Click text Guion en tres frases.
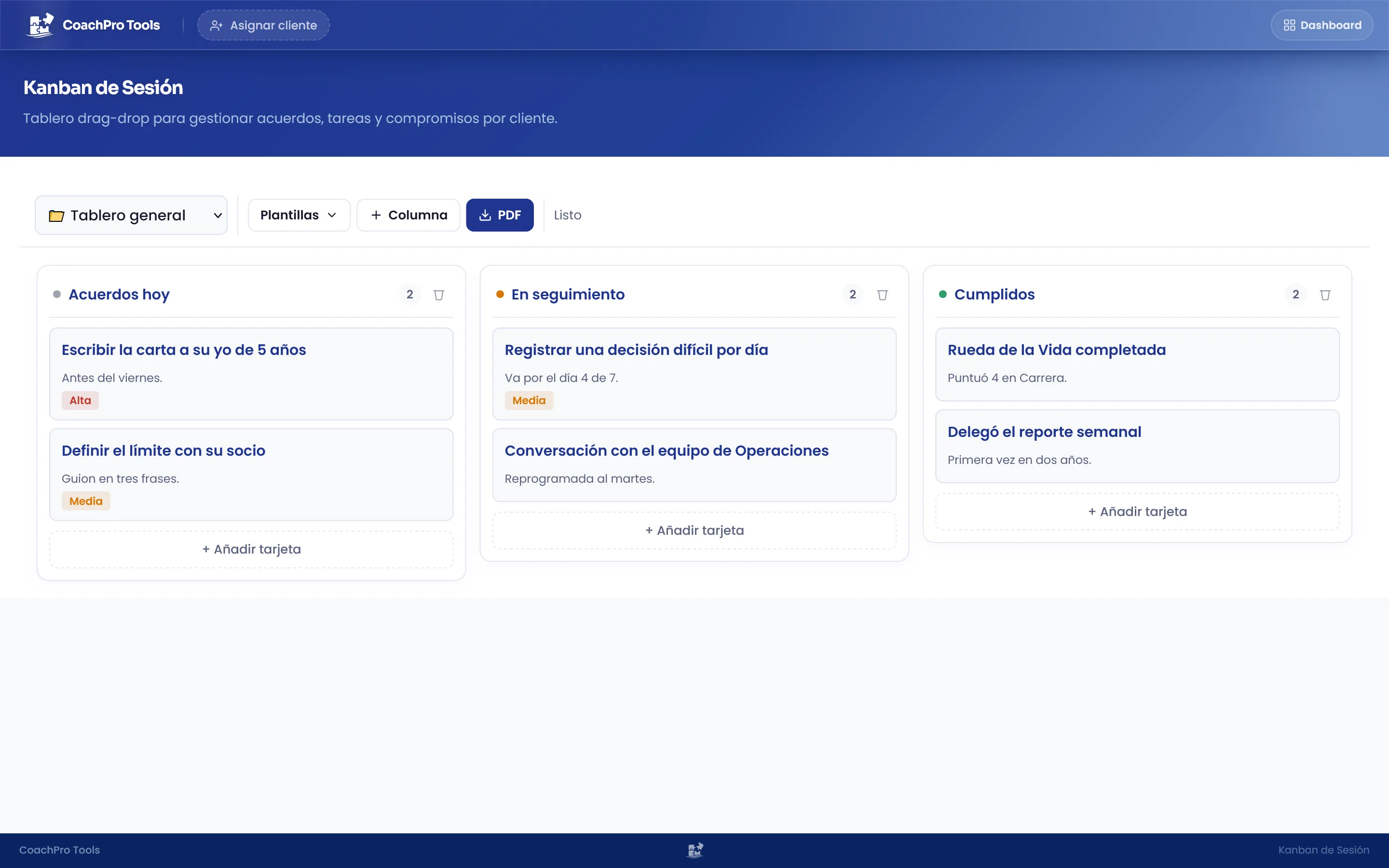 click(x=121, y=479)
